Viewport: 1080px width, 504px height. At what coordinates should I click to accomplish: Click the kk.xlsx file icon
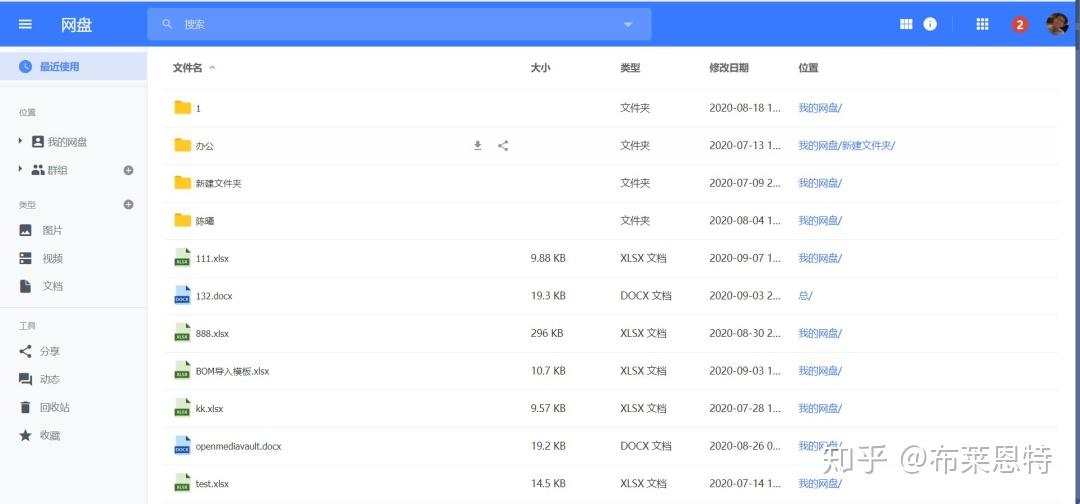182,408
